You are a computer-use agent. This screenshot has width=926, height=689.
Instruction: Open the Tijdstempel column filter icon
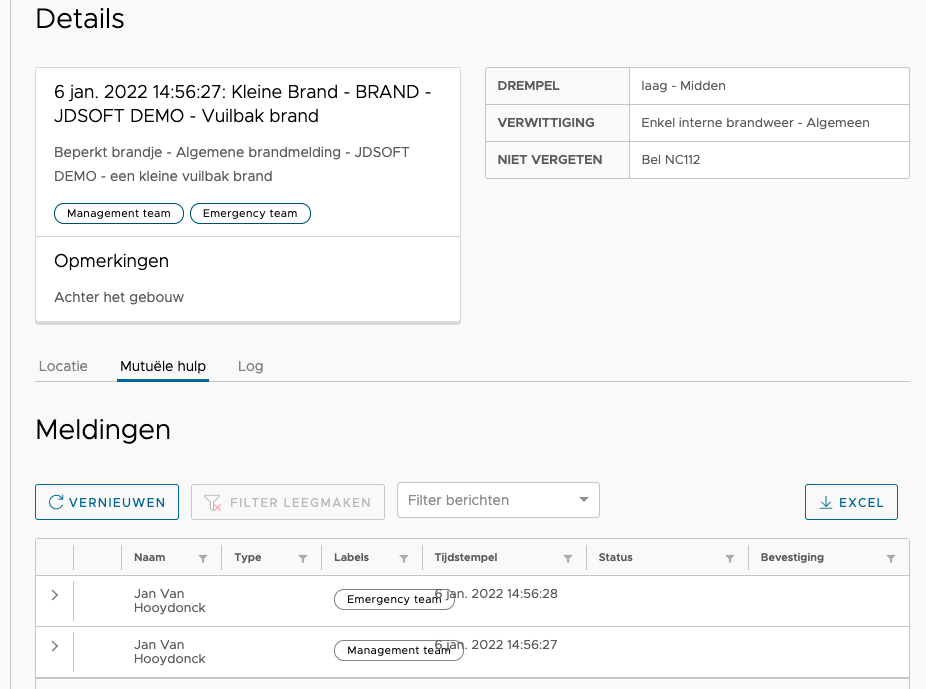(568, 559)
